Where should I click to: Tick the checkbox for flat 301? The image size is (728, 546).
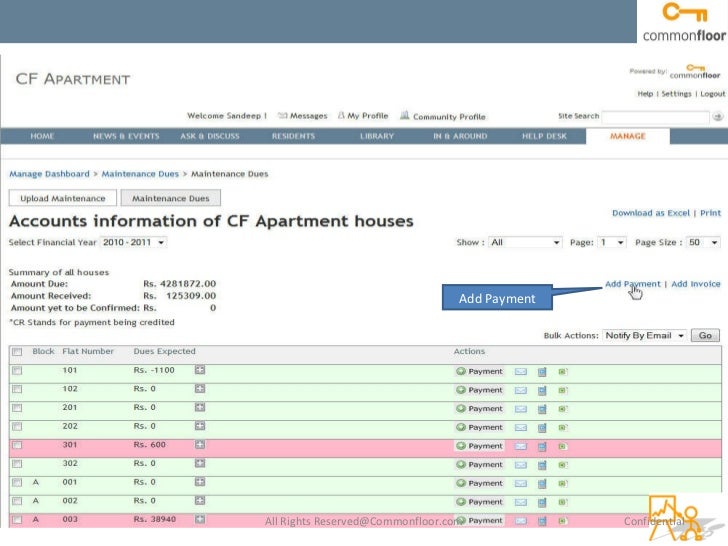[x=17, y=445]
